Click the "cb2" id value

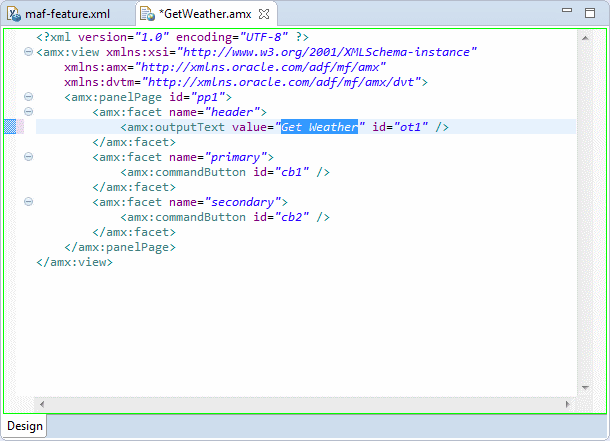292,217
